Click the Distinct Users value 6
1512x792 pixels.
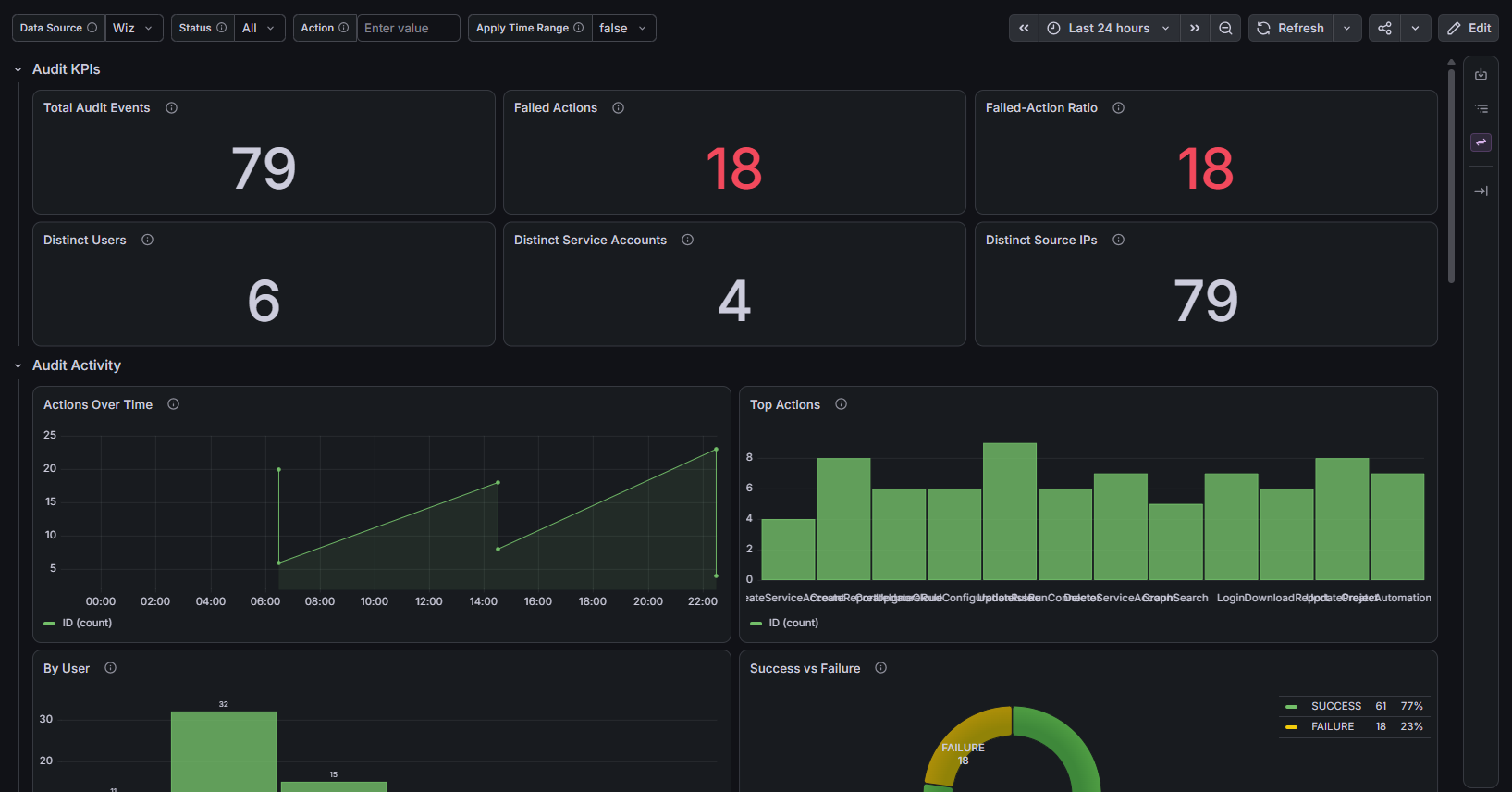point(264,301)
